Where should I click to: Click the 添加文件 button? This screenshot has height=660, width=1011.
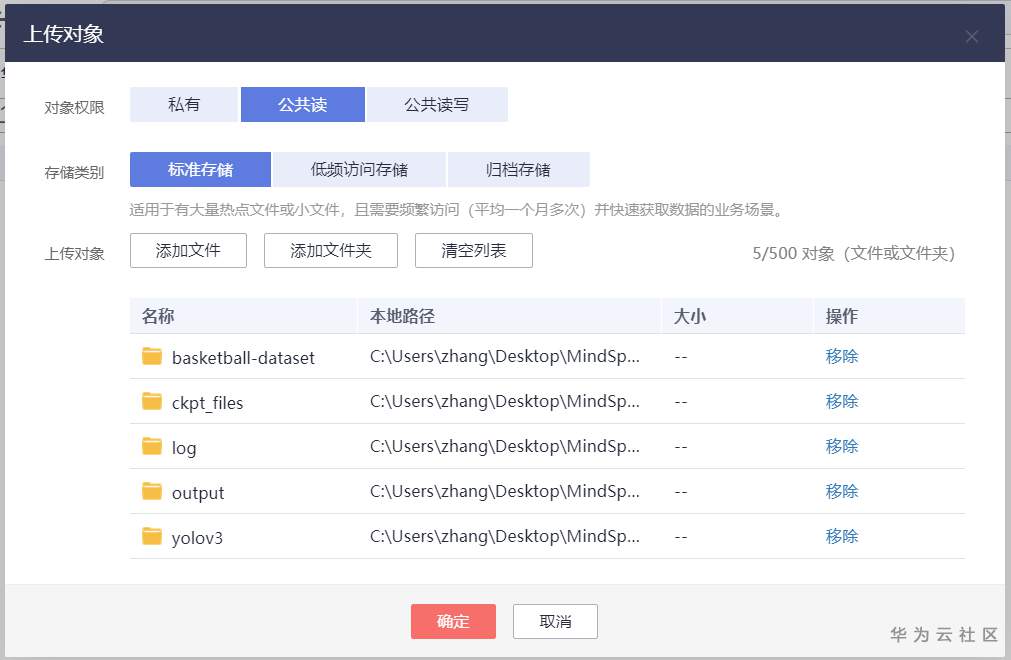(x=188, y=251)
